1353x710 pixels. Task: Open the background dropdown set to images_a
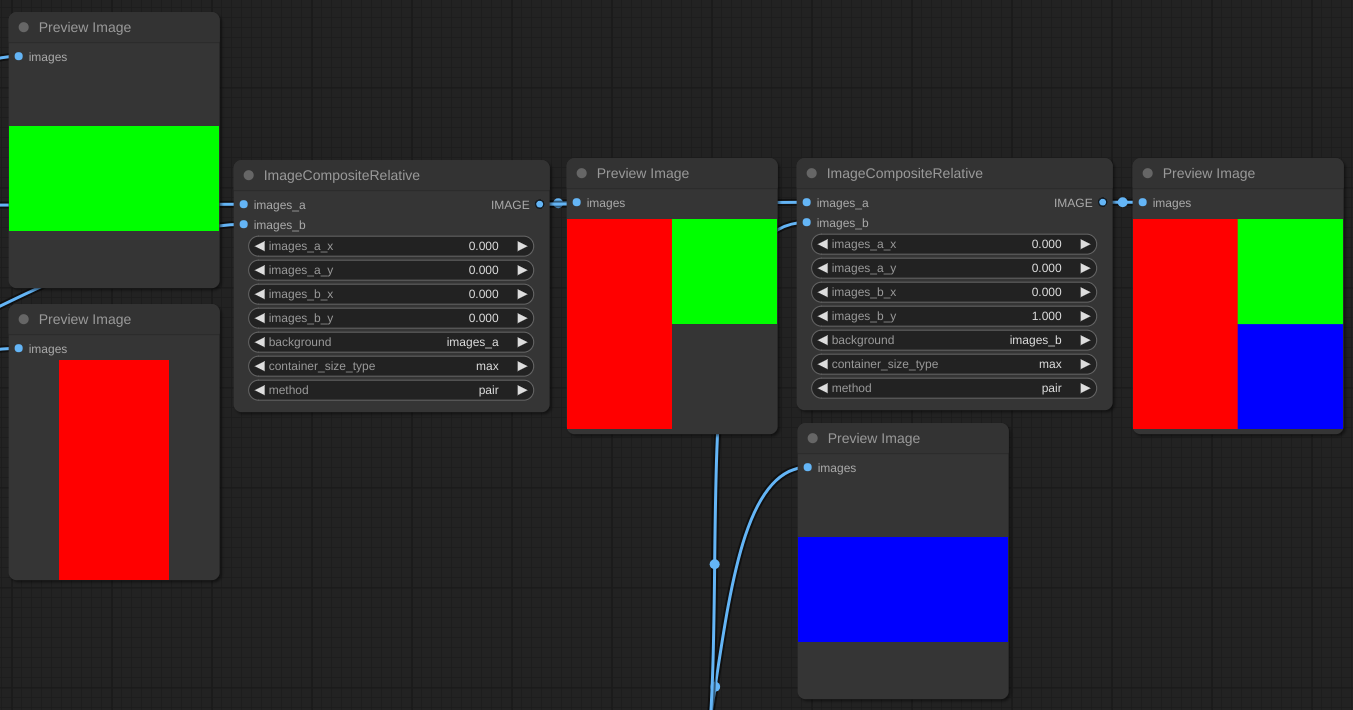click(391, 342)
